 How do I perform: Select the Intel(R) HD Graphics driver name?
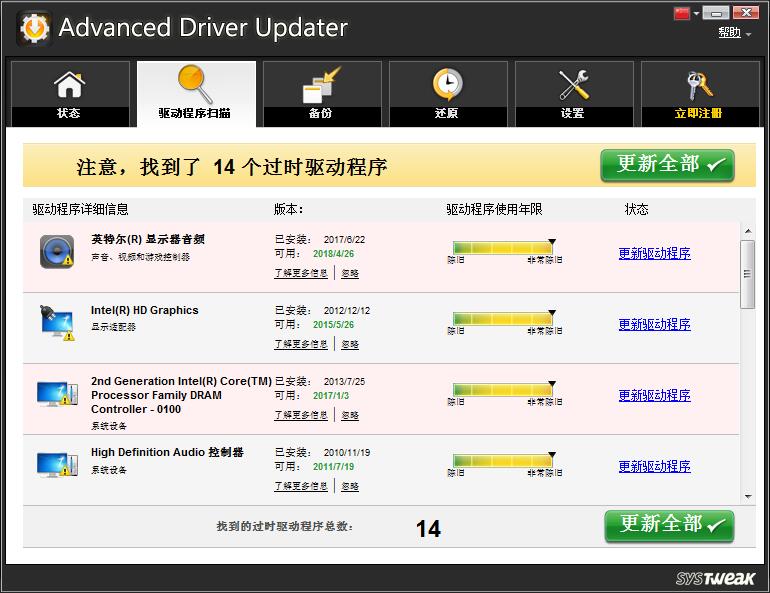point(144,310)
